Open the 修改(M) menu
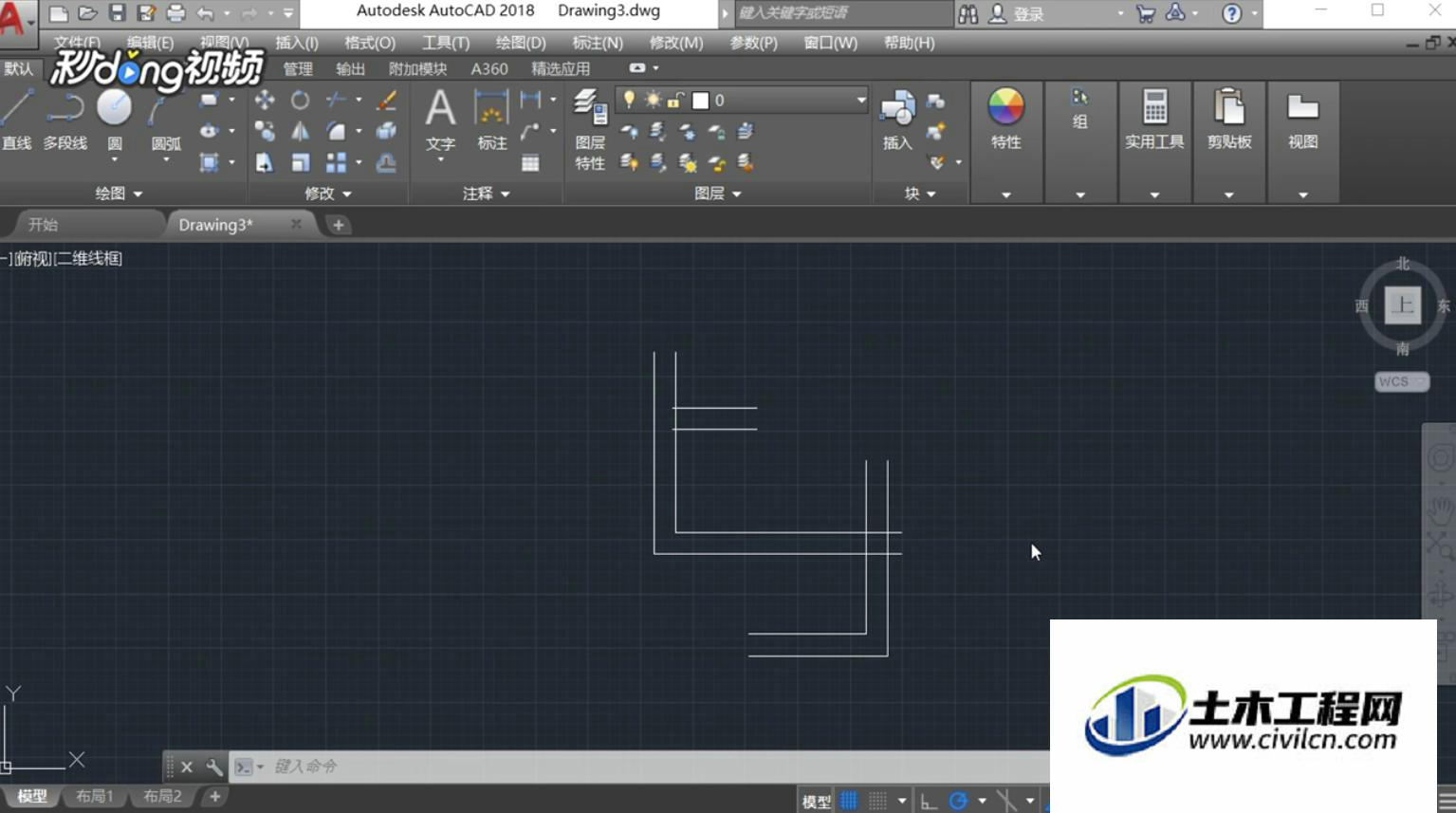 point(675,43)
